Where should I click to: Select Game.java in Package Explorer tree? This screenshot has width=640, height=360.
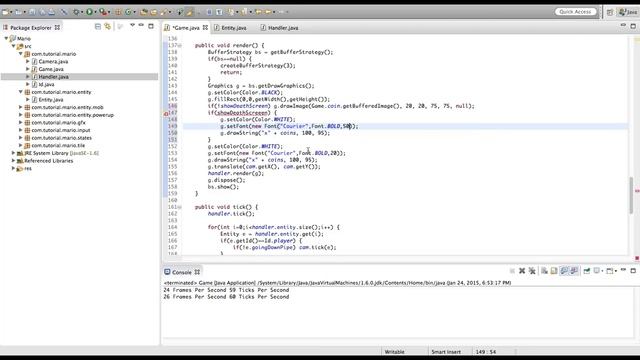51,69
